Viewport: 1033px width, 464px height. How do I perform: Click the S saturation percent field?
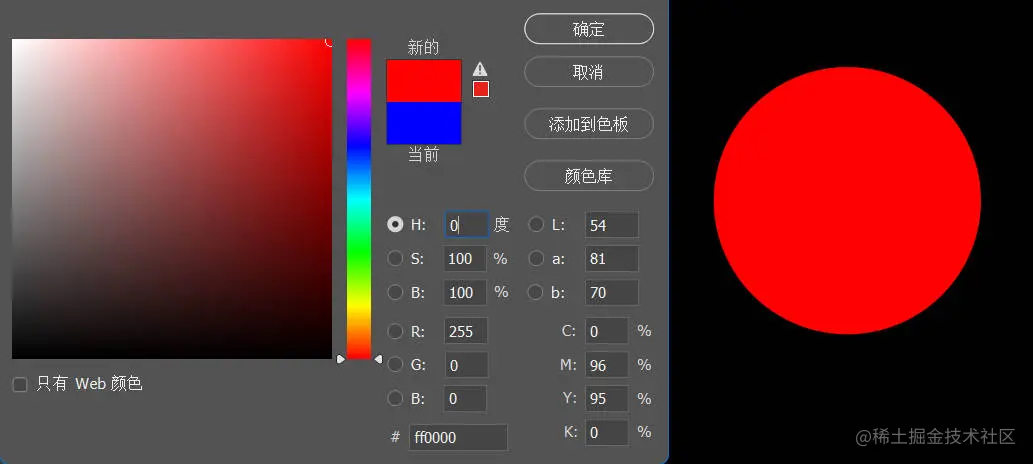click(466, 258)
